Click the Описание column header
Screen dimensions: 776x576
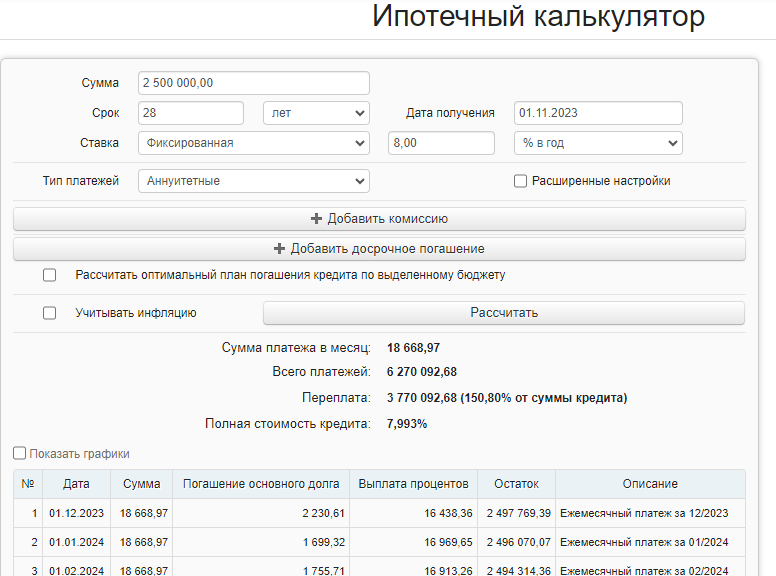(x=650, y=484)
